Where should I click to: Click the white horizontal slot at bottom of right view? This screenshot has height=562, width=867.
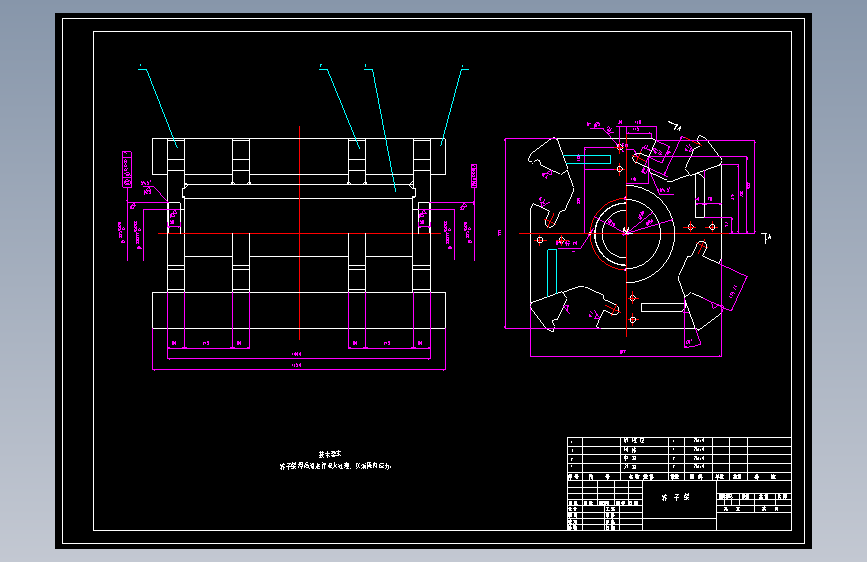(663, 307)
